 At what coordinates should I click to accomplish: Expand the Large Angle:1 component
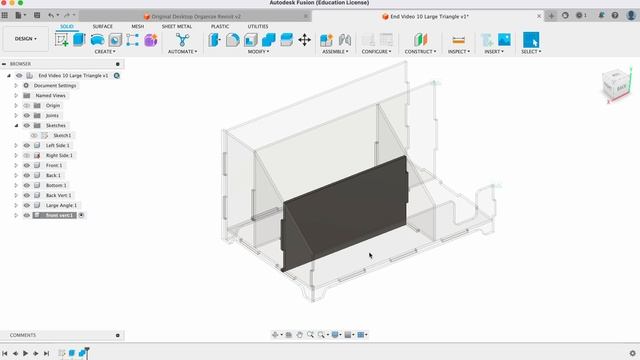16,205
